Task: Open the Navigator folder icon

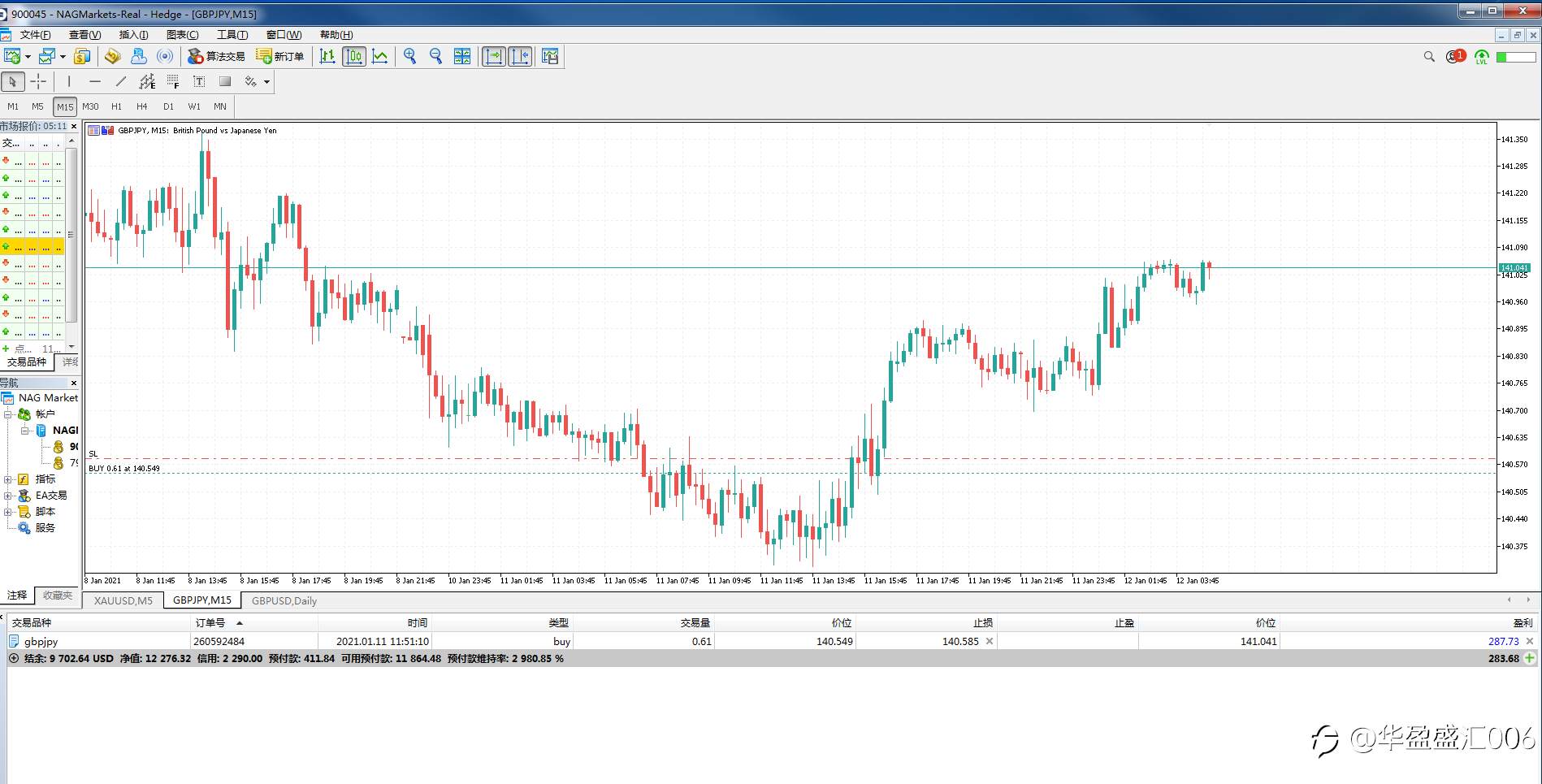Action: (x=113, y=56)
